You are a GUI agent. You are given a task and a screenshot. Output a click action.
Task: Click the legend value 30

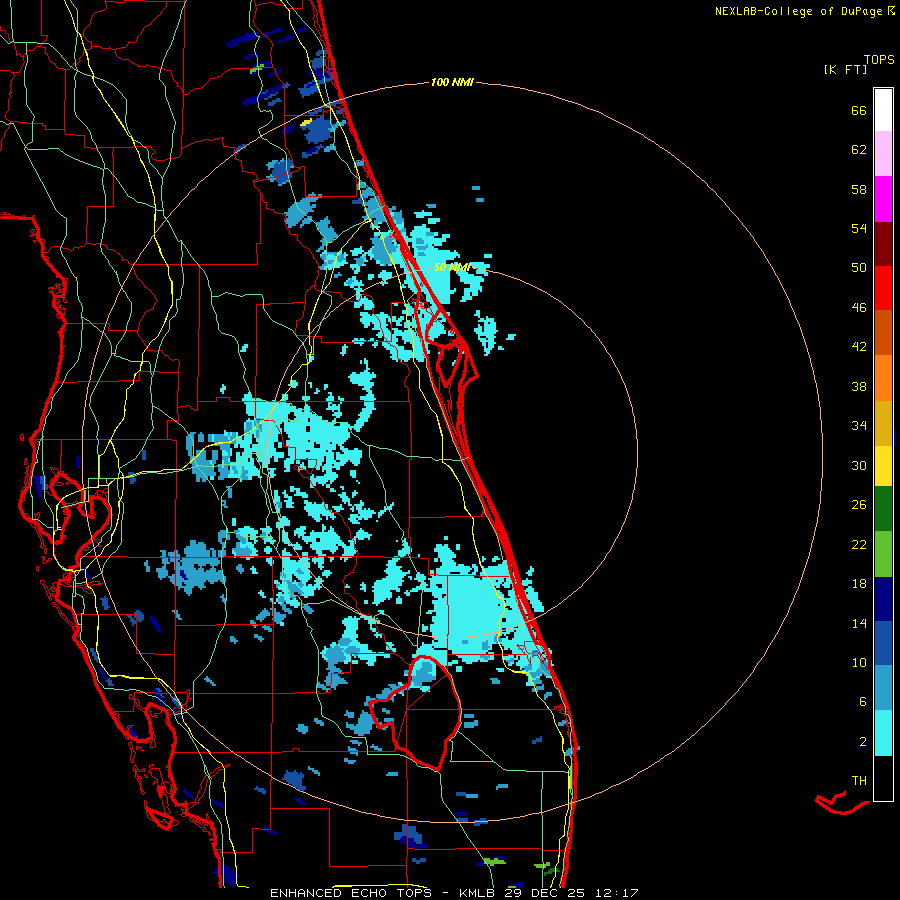pos(859,465)
